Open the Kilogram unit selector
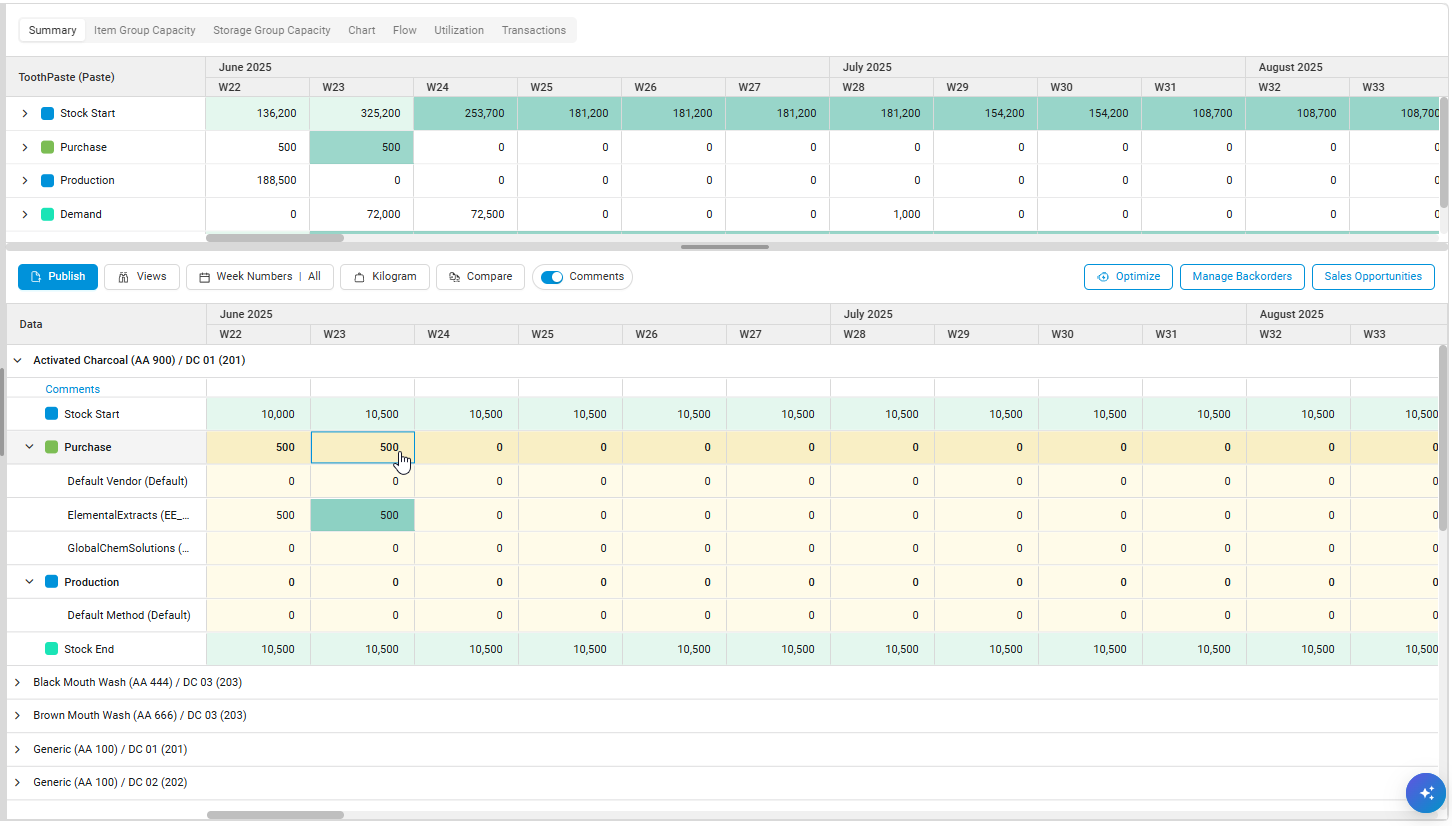 point(385,277)
